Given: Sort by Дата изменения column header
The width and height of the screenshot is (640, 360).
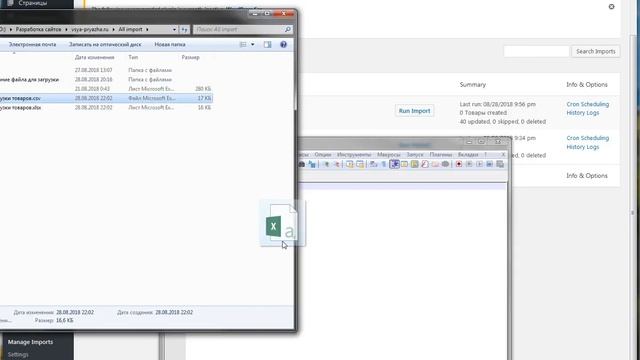Looking at the screenshot, I should coord(95,58).
